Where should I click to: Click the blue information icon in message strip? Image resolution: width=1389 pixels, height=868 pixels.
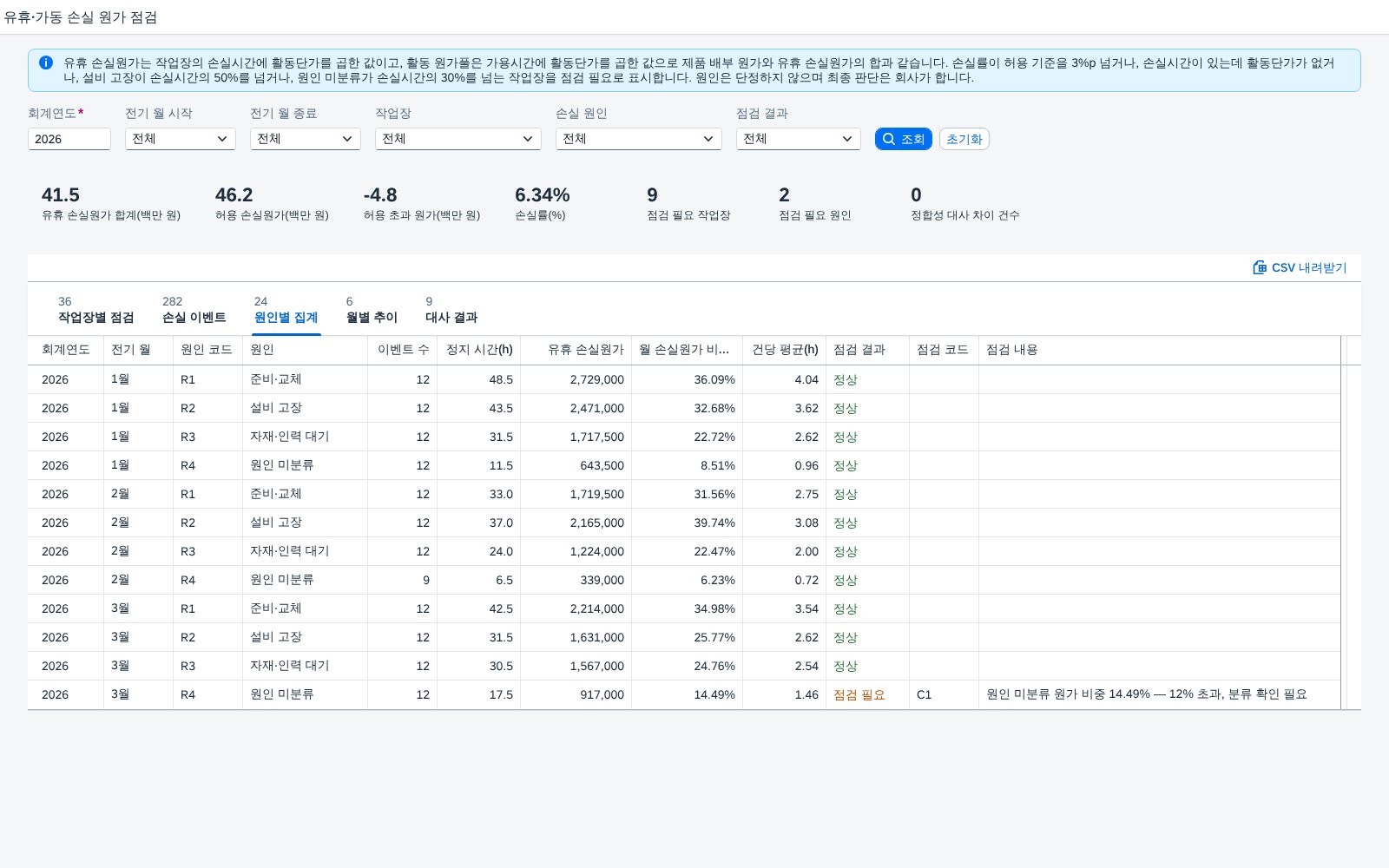(46, 62)
